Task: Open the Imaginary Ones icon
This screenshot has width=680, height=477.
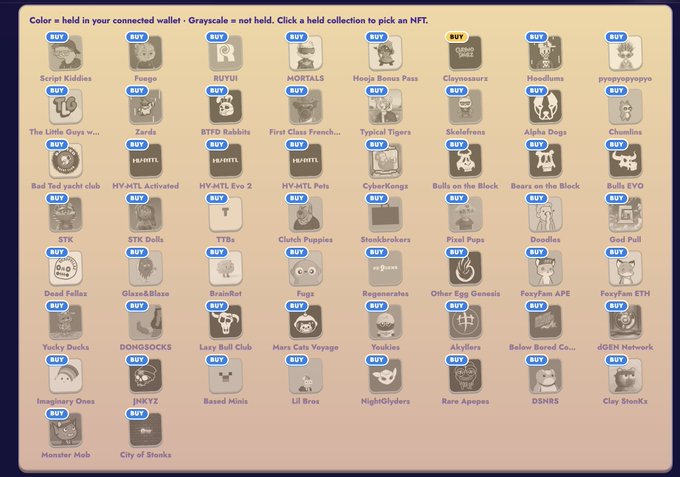Action: [x=65, y=376]
